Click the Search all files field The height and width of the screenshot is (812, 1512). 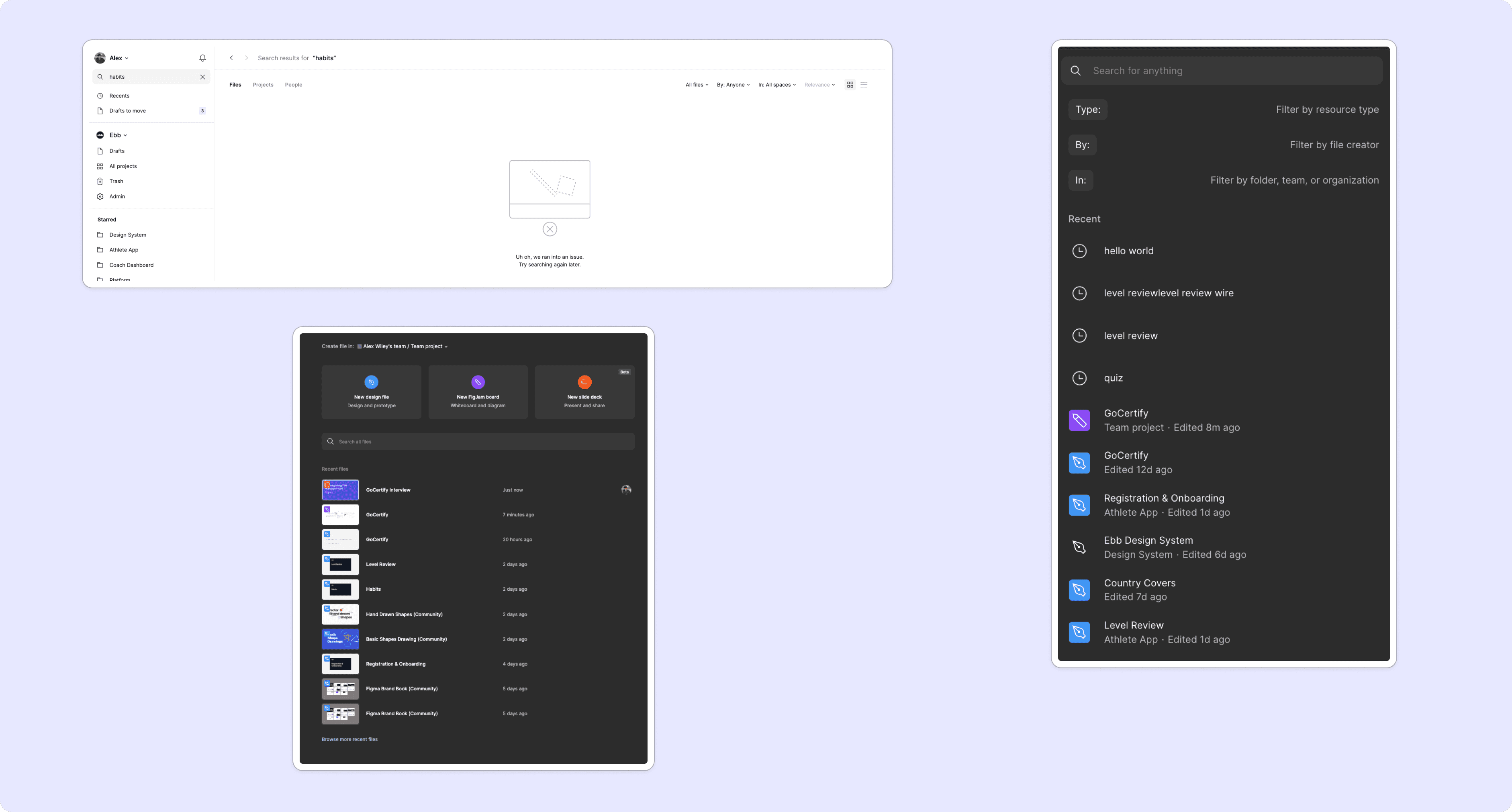point(478,442)
